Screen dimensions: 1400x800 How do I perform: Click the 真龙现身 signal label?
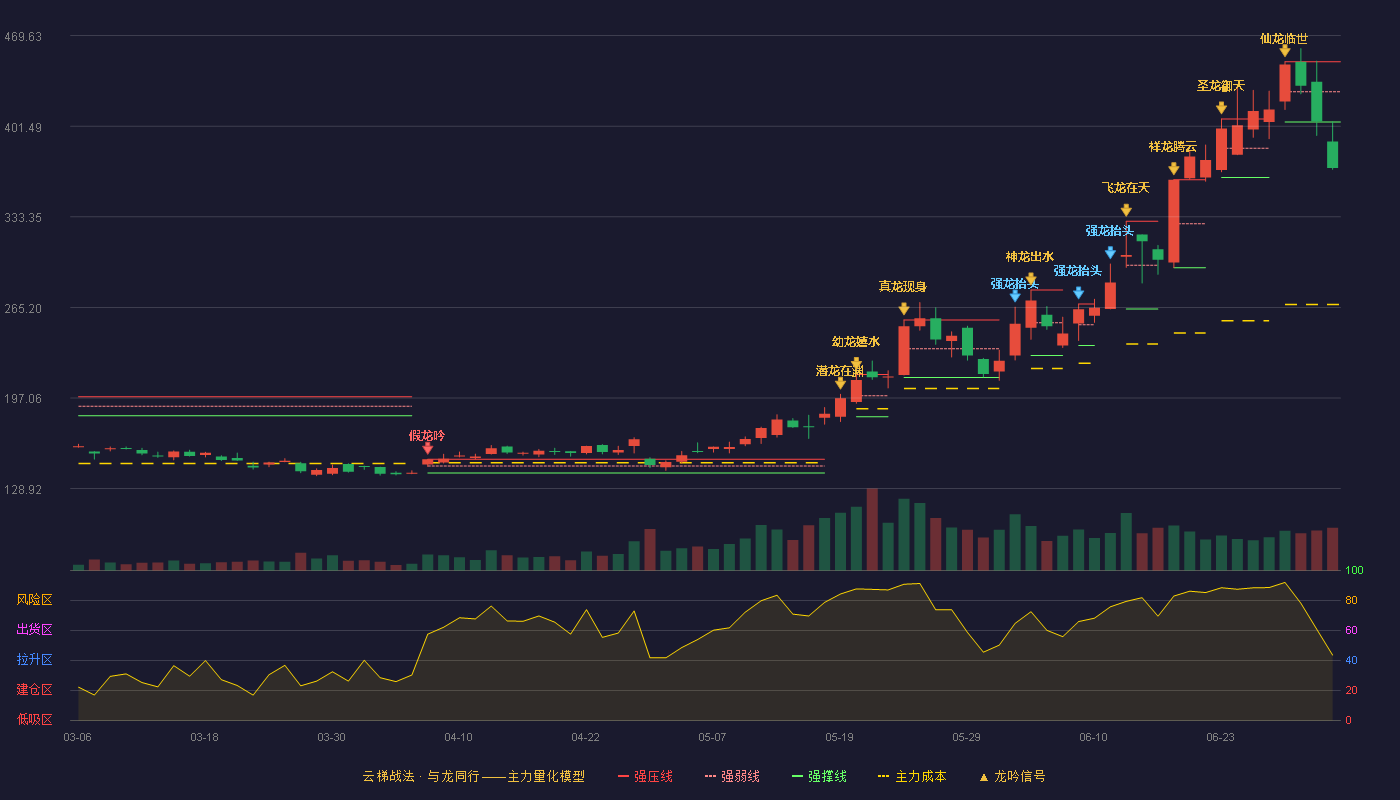(903, 287)
